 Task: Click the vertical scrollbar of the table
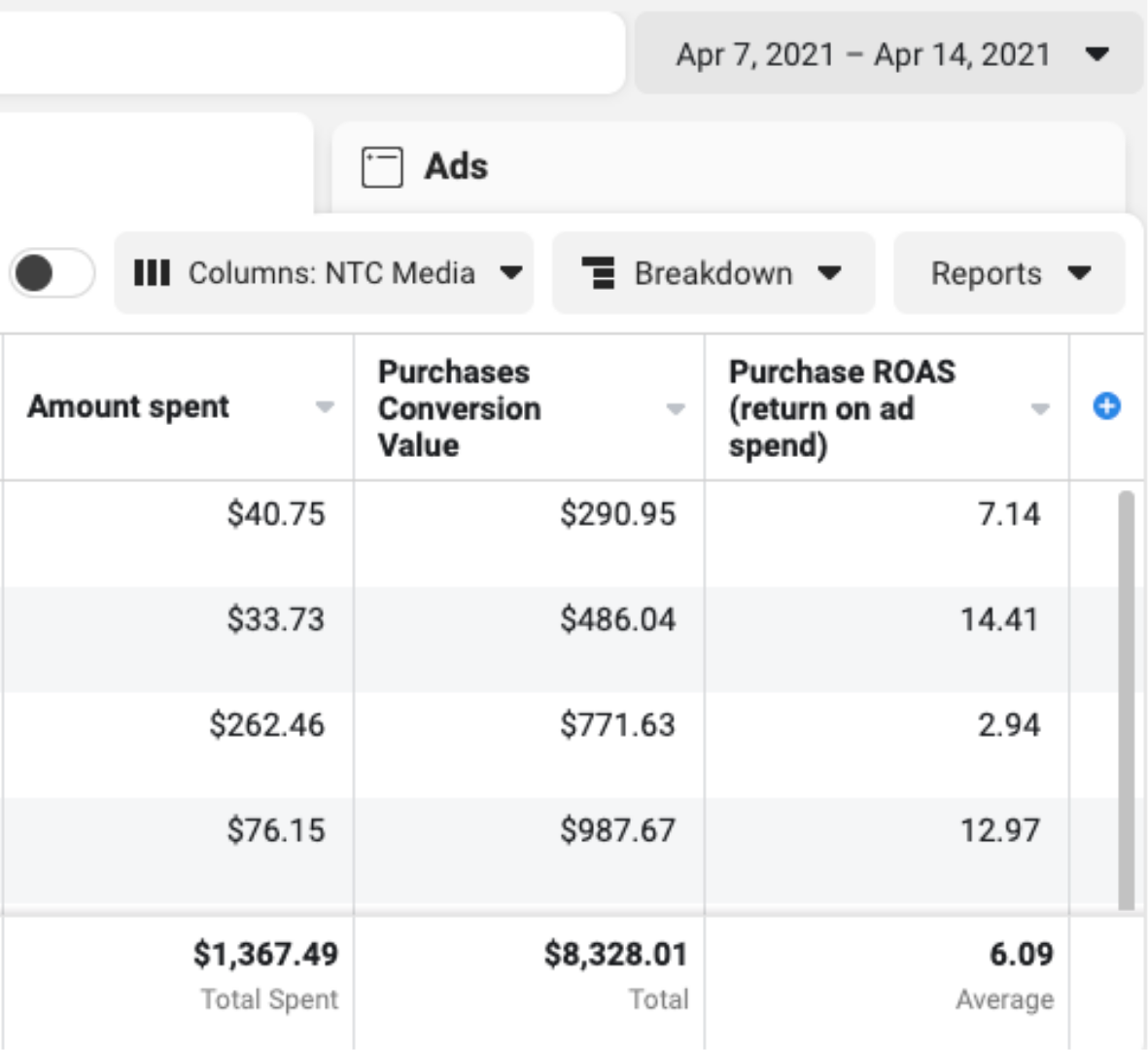pyautogui.click(x=1126, y=700)
